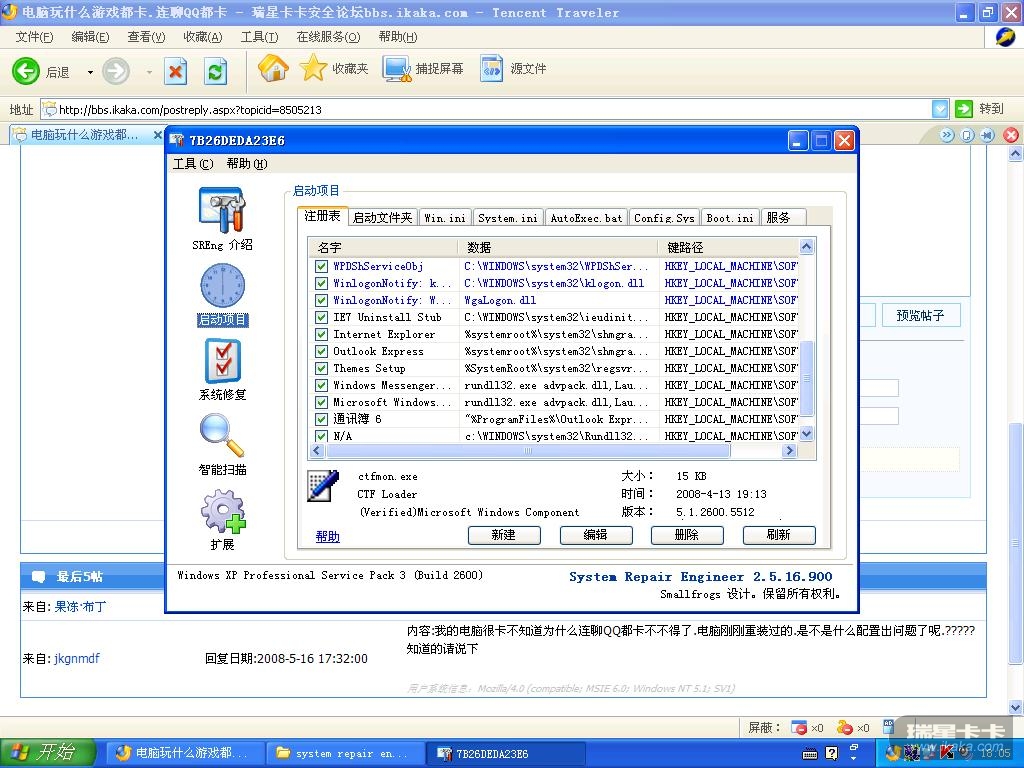The width and height of the screenshot is (1024, 768).
Task: Switch to the 服务 tab
Action: click(x=778, y=218)
